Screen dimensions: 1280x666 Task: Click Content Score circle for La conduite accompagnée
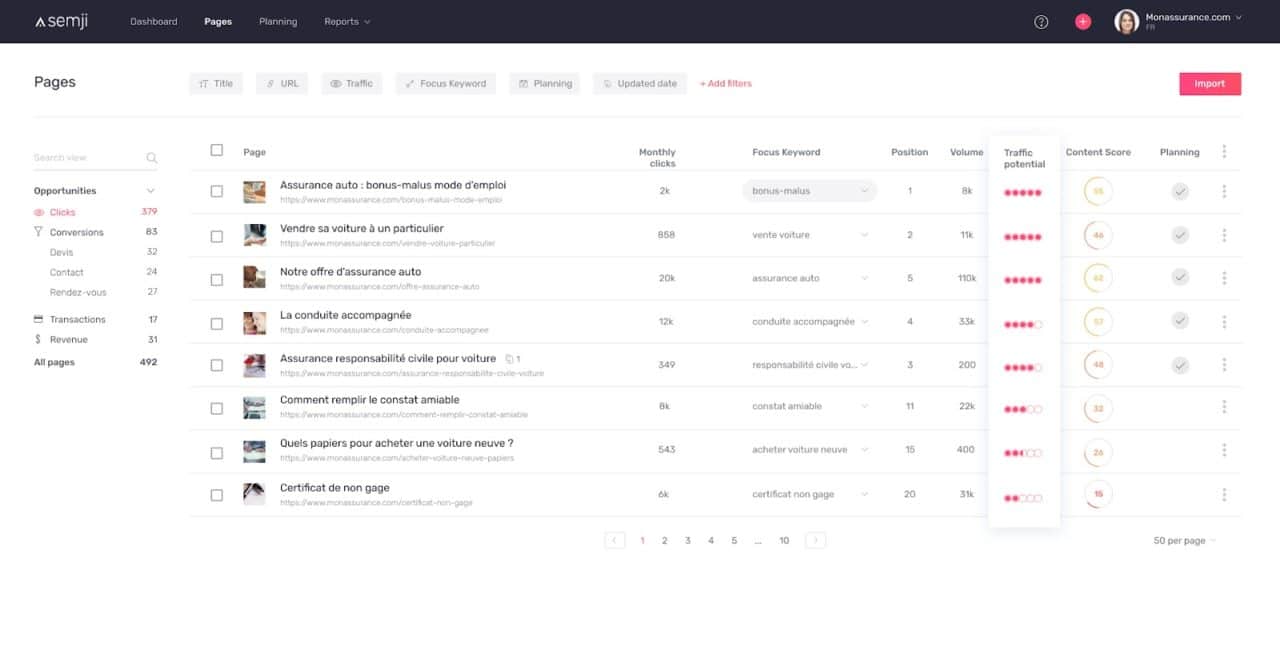[x=1098, y=322]
